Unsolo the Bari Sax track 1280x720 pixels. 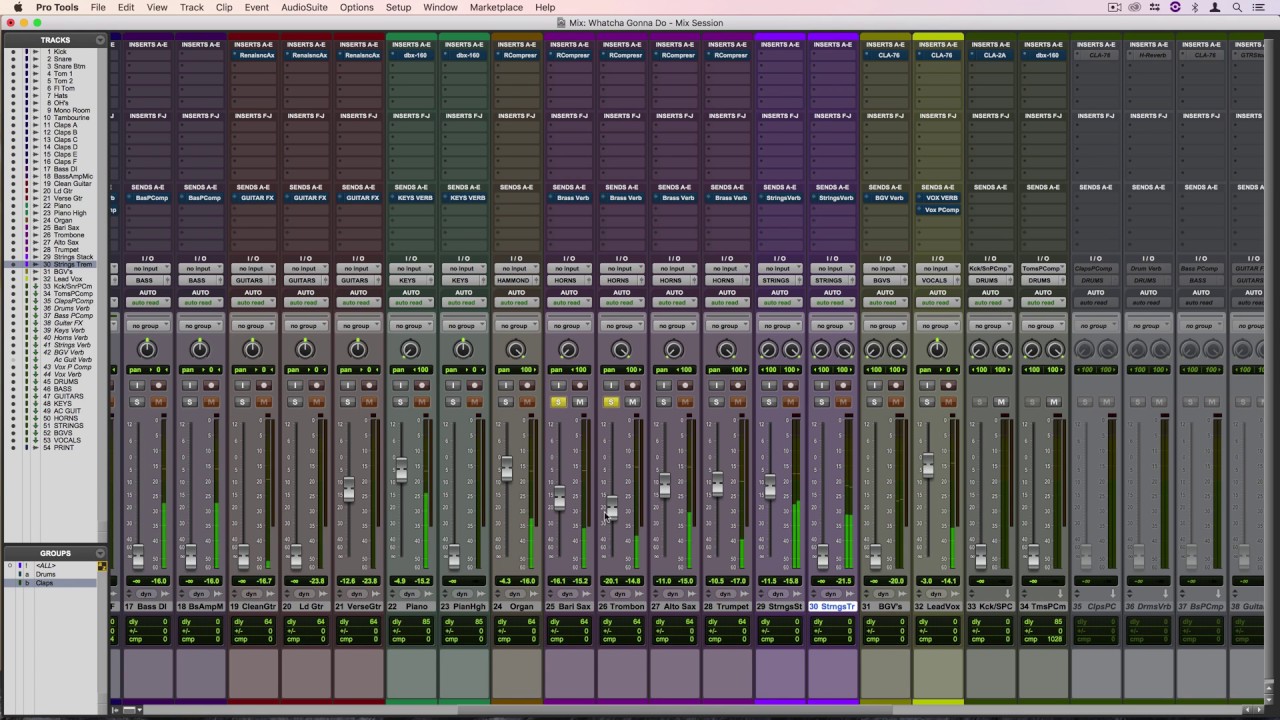click(x=558, y=402)
